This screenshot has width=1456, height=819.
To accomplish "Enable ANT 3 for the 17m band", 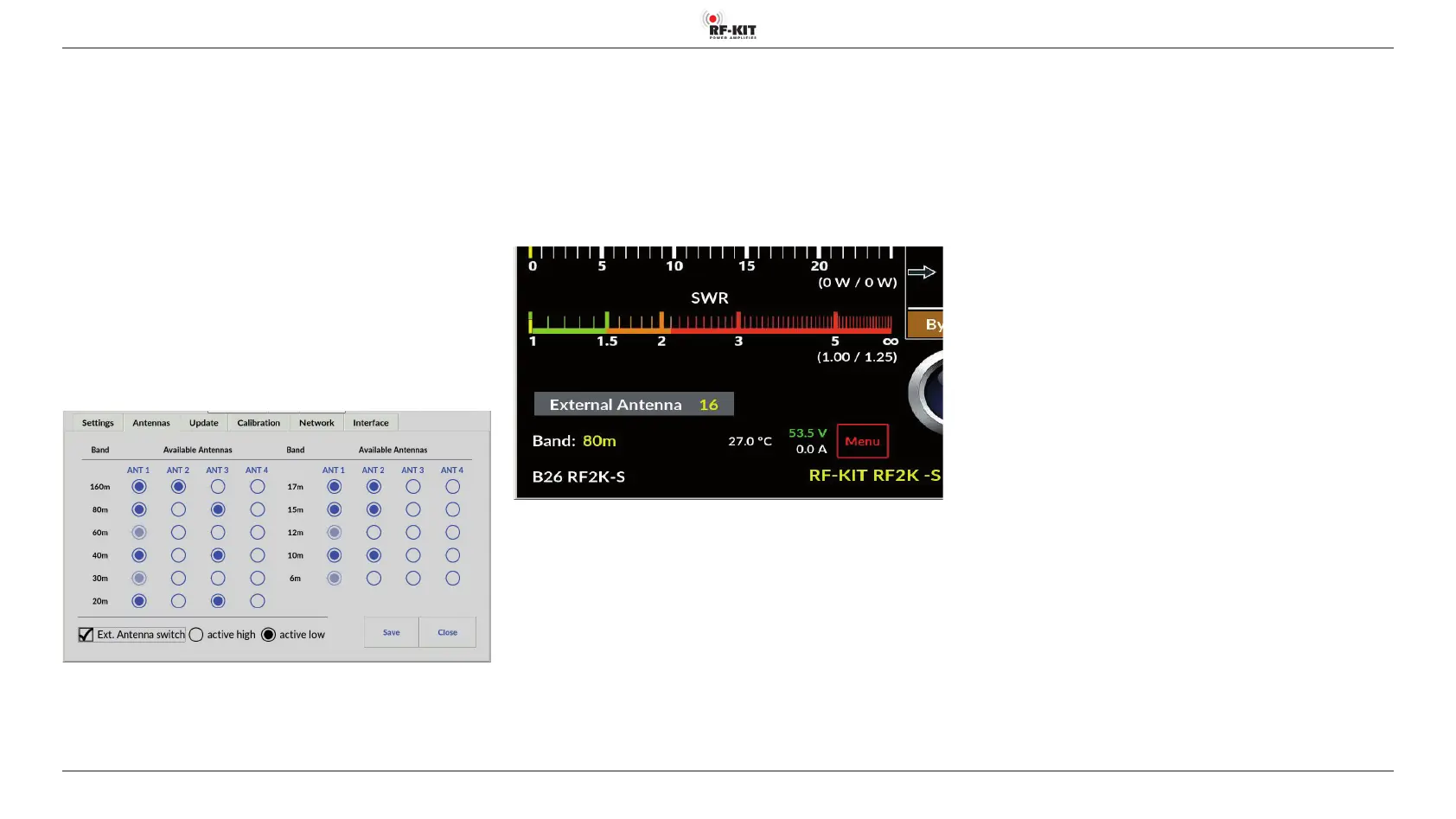I will tap(413, 487).
